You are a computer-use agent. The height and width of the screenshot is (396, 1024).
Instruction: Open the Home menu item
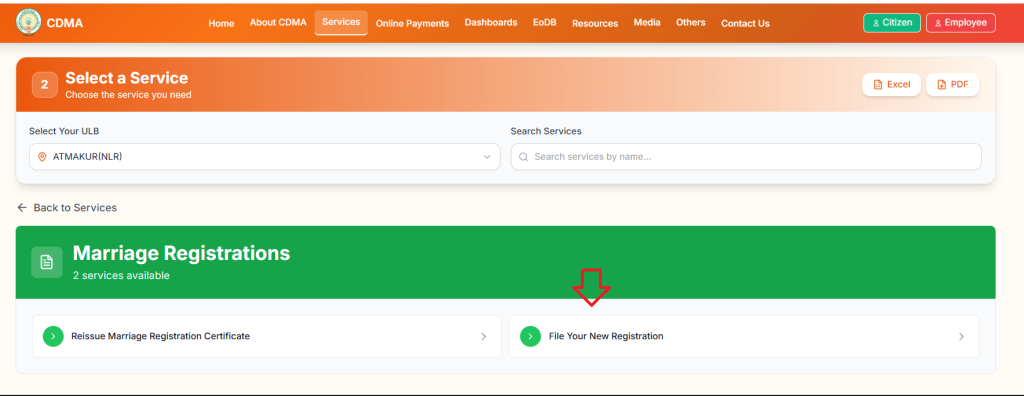(x=221, y=23)
